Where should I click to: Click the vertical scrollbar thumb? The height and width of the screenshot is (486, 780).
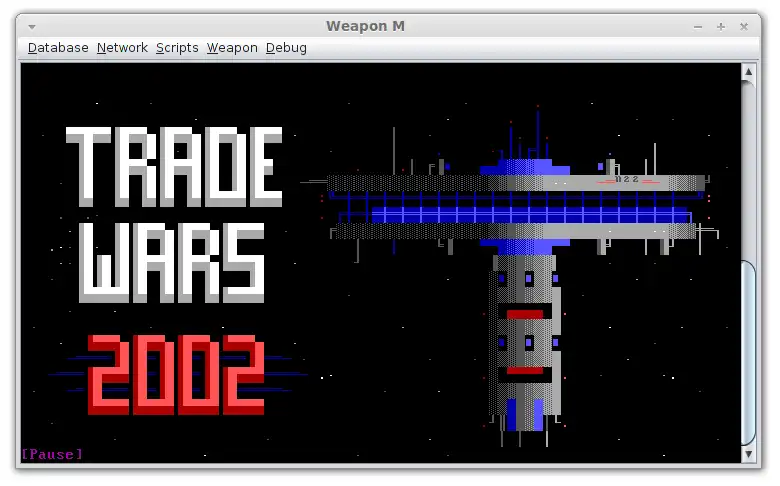pyautogui.click(x=748, y=353)
